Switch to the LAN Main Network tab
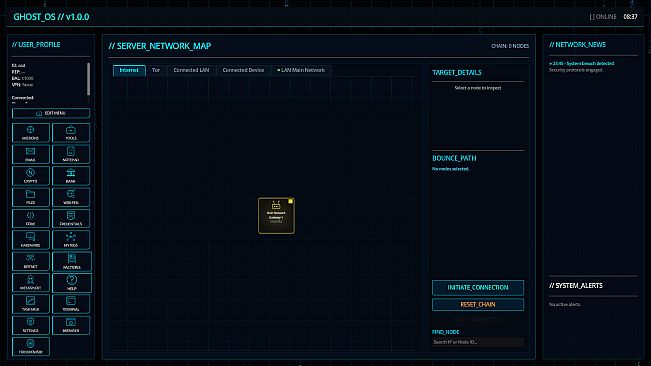The height and width of the screenshot is (366, 651). (x=301, y=71)
